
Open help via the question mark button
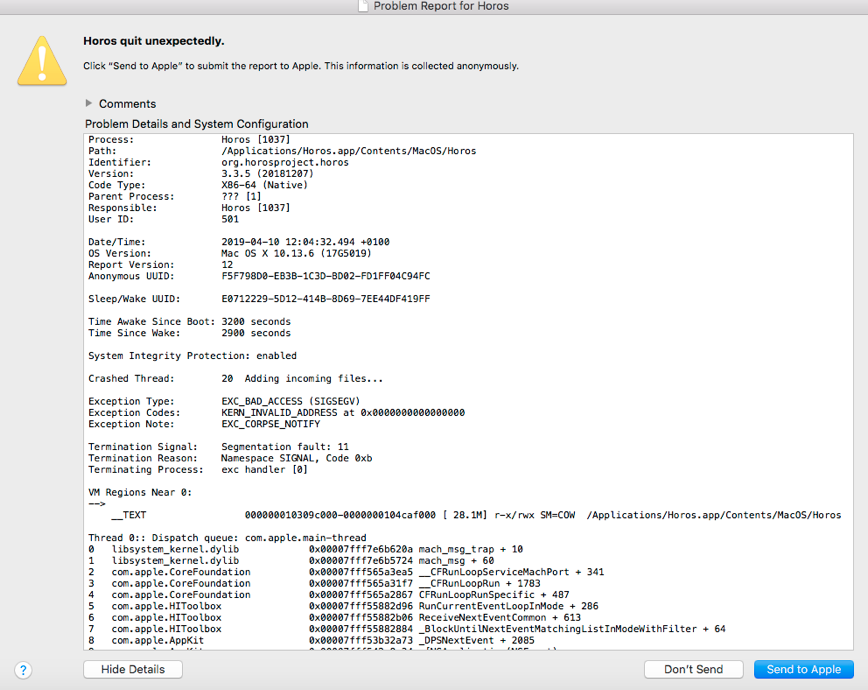click(x=23, y=670)
